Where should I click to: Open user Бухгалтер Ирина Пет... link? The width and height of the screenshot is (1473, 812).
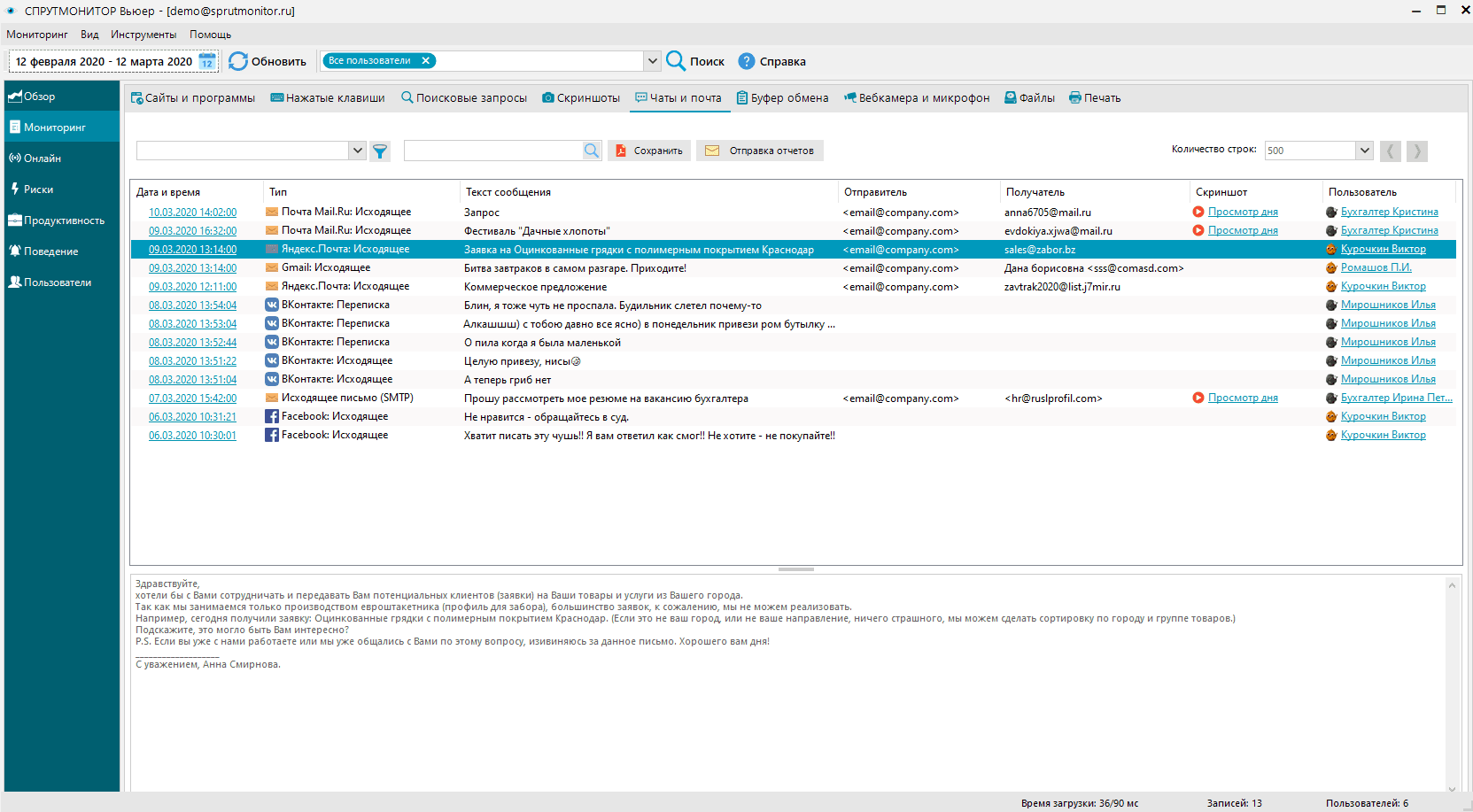click(1396, 398)
